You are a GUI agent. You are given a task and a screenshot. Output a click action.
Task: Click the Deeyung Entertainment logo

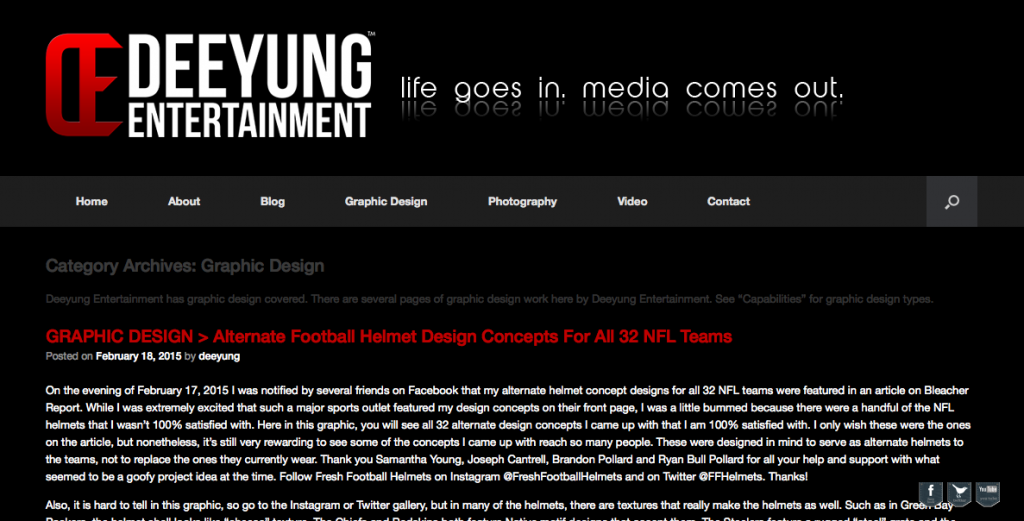(x=210, y=85)
